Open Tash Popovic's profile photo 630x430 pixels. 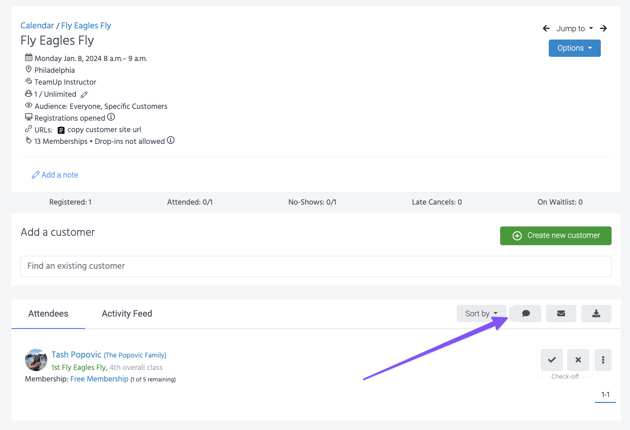36,360
